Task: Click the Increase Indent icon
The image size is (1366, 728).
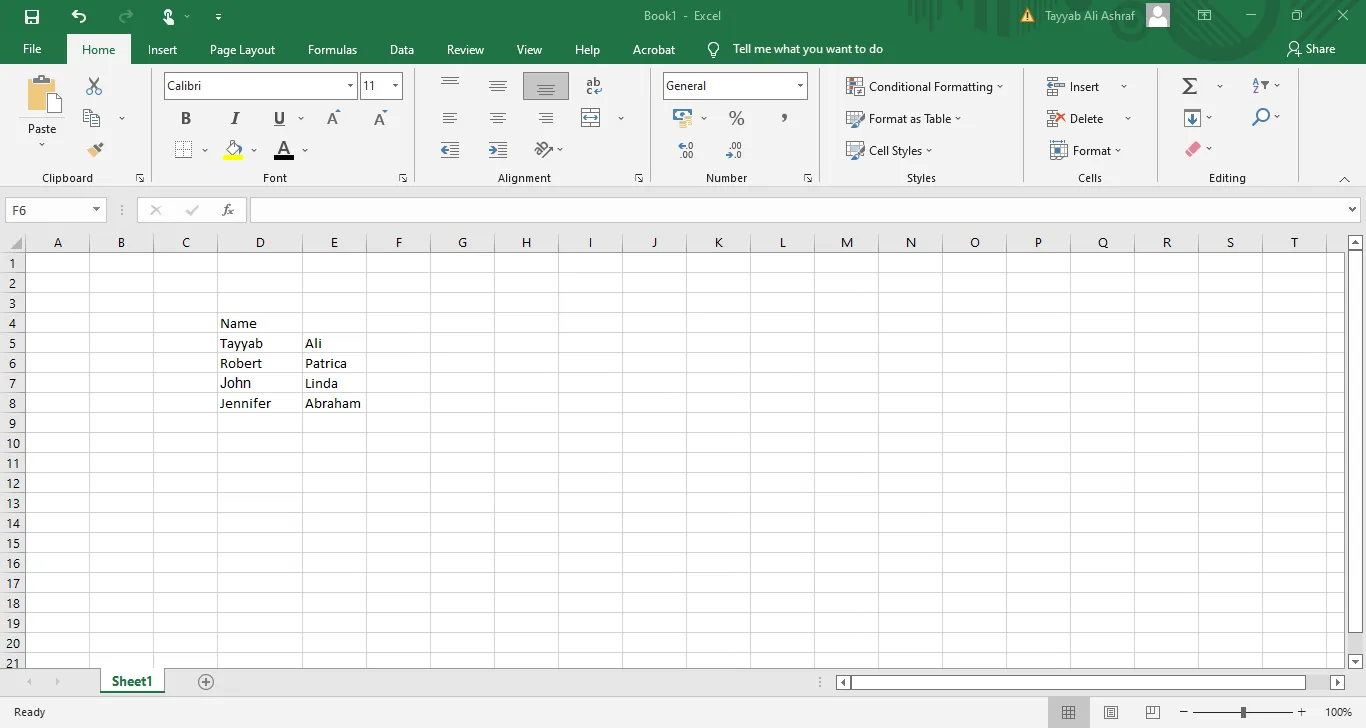Action: coord(498,150)
